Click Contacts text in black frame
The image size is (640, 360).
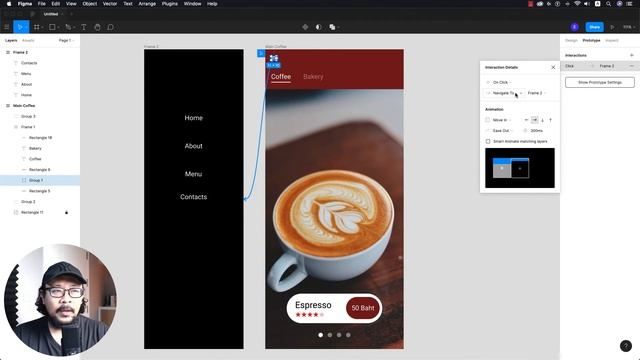(193, 197)
